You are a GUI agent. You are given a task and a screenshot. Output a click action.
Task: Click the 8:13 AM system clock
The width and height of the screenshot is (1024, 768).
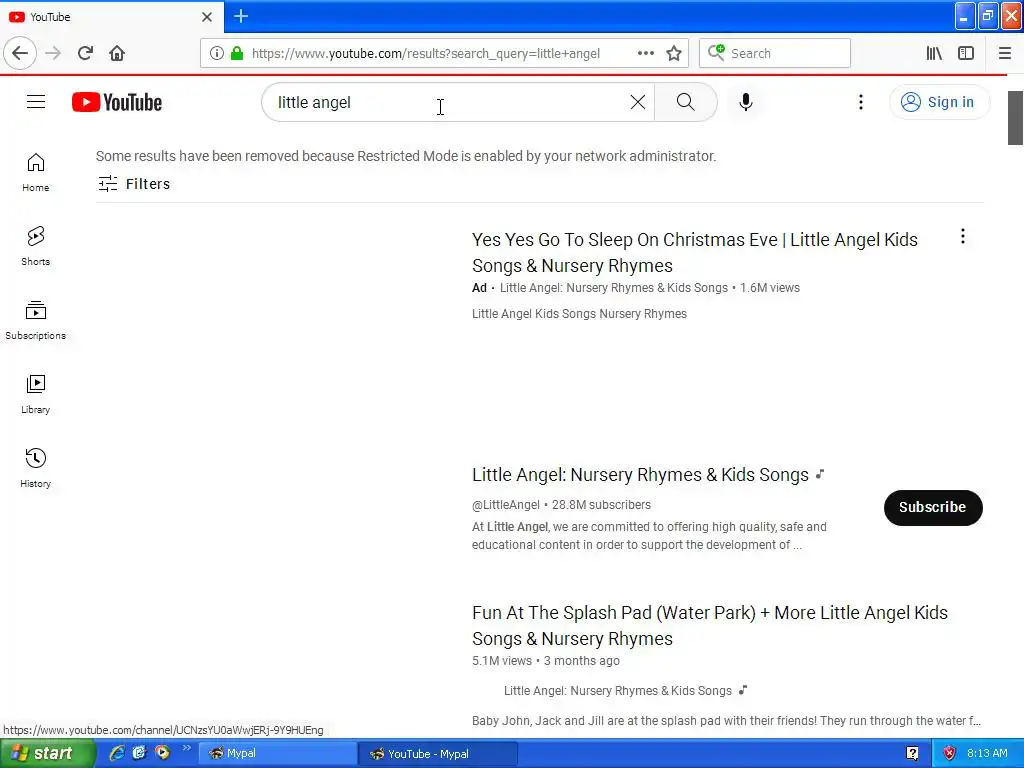(x=987, y=753)
